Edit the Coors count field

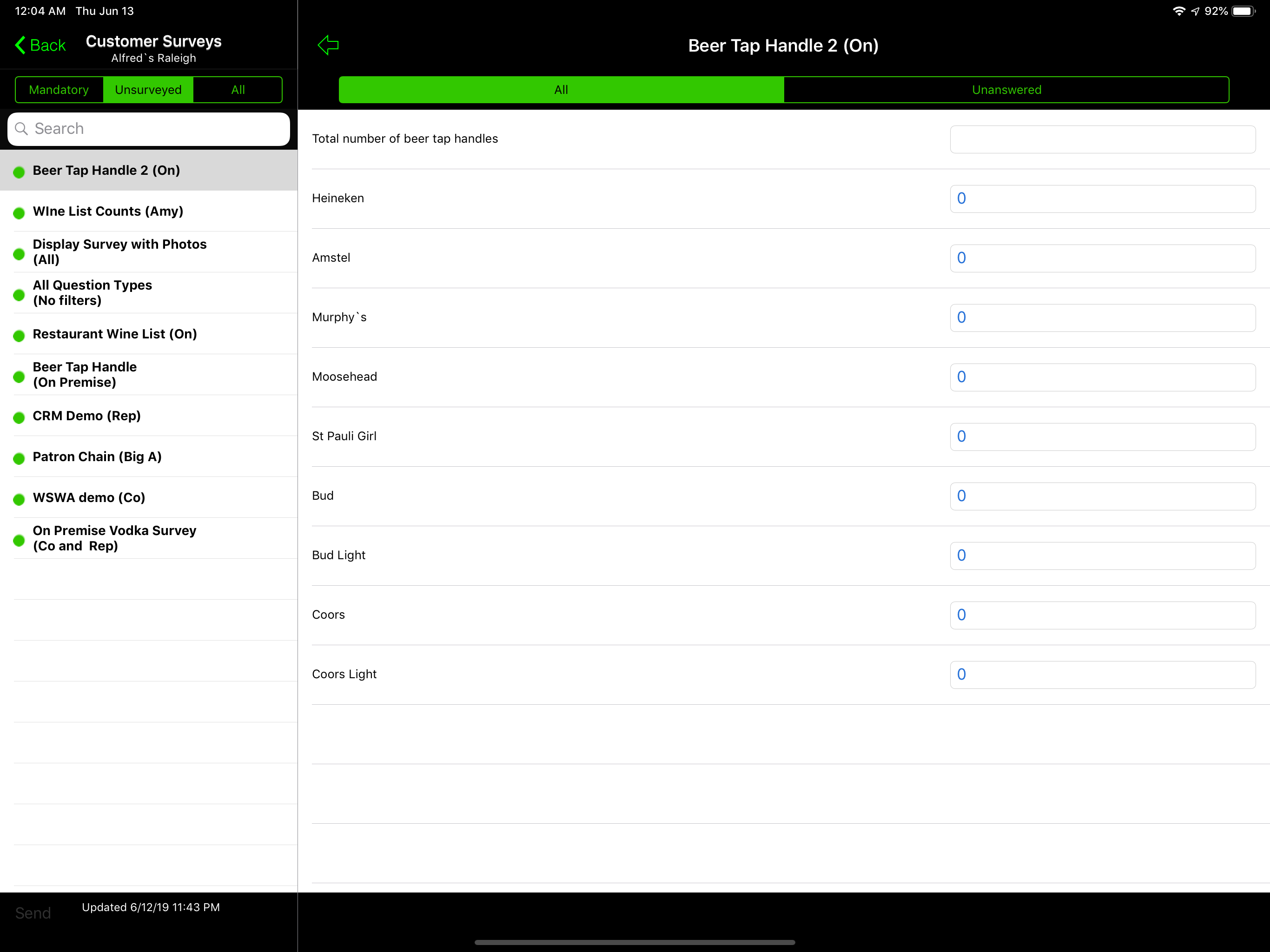coord(1102,615)
